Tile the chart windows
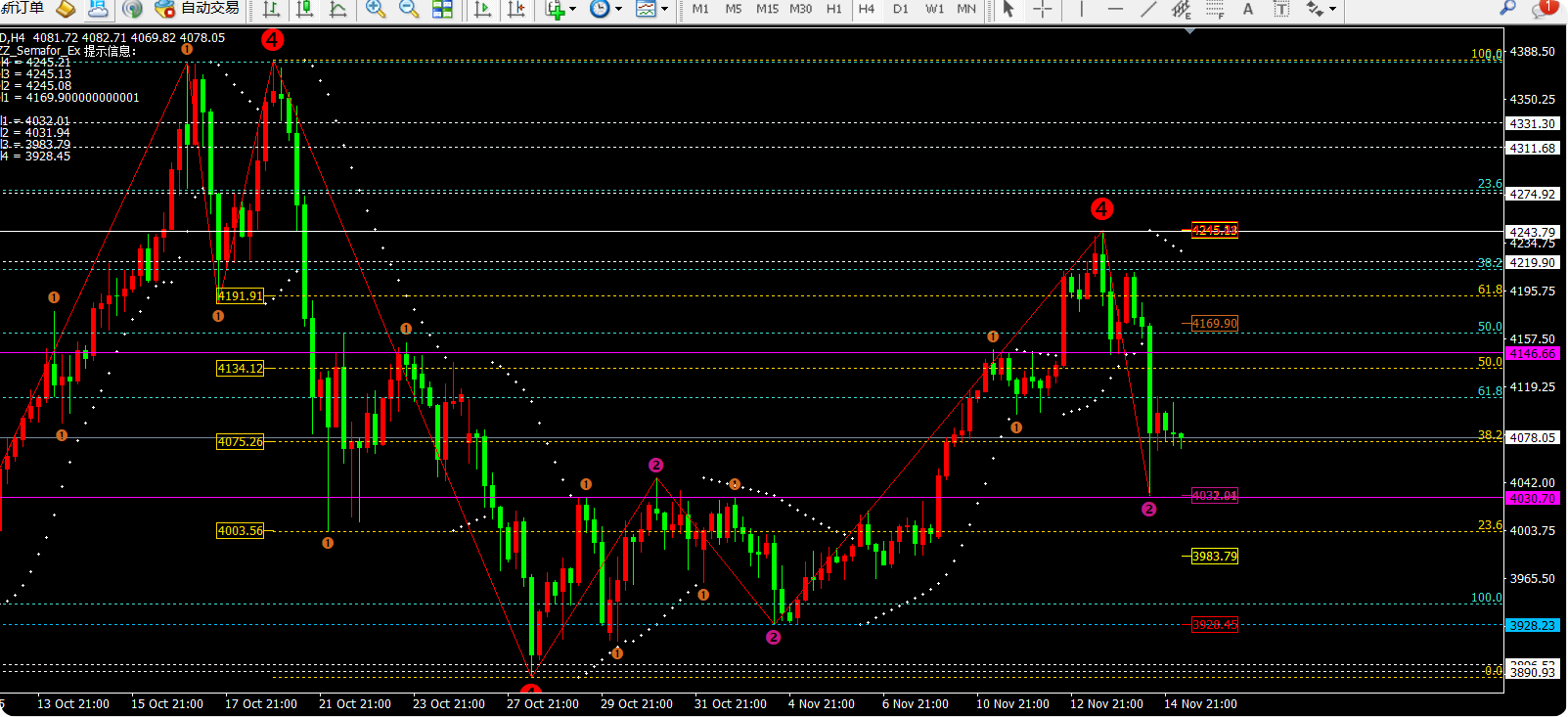This screenshot has width=1568, height=717. [442, 9]
